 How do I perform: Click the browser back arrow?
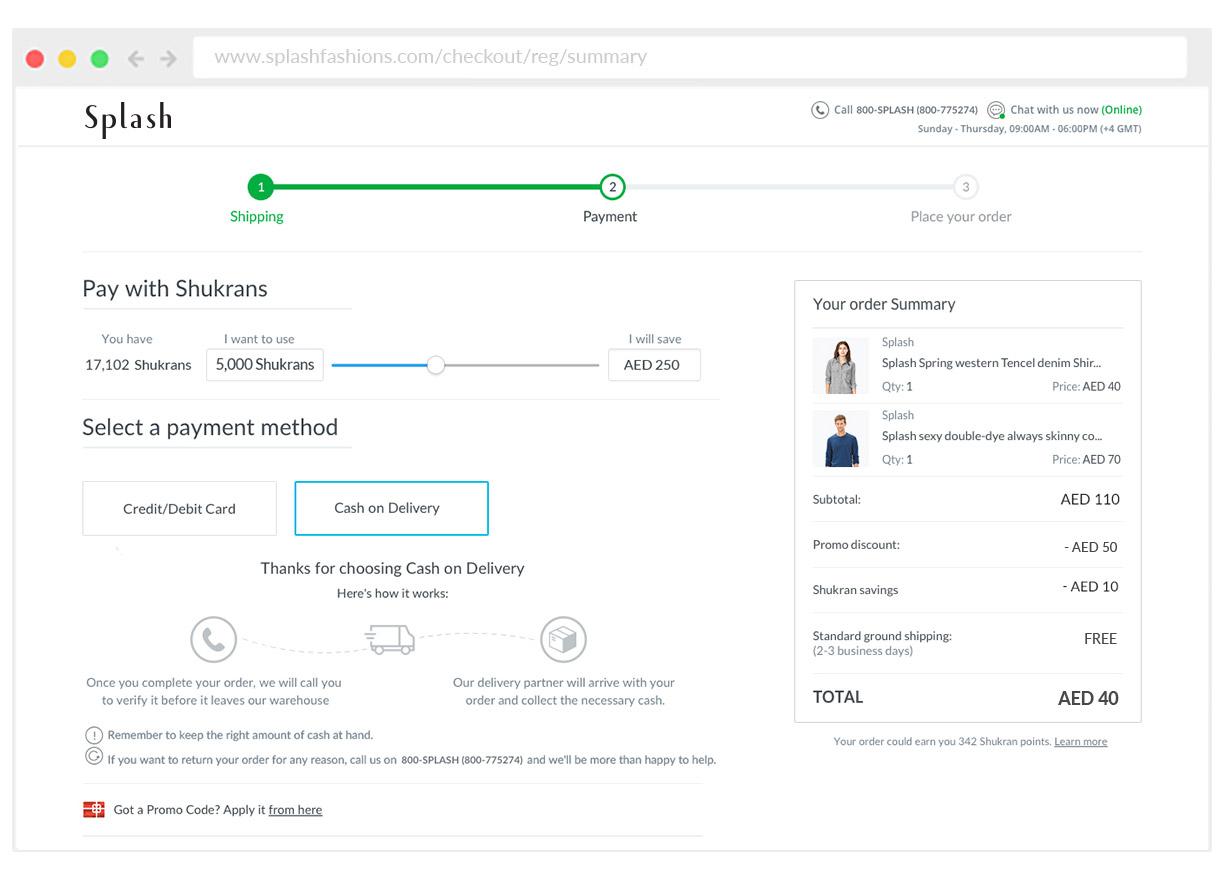pyautogui.click(x=136, y=59)
